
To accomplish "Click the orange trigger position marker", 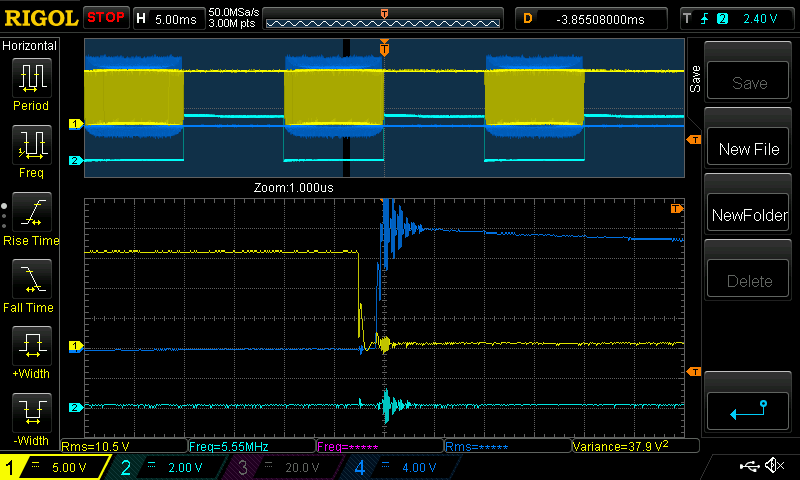I will [x=384, y=48].
